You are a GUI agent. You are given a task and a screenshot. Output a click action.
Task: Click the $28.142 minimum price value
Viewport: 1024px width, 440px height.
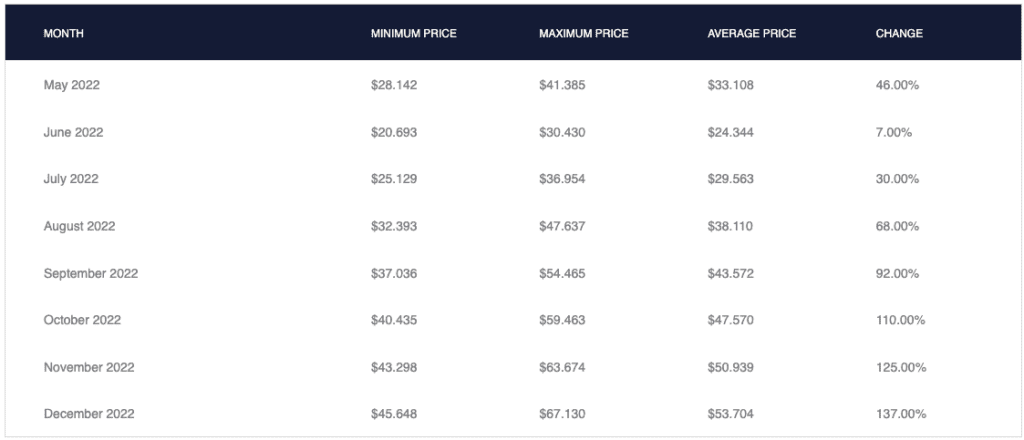click(x=394, y=86)
